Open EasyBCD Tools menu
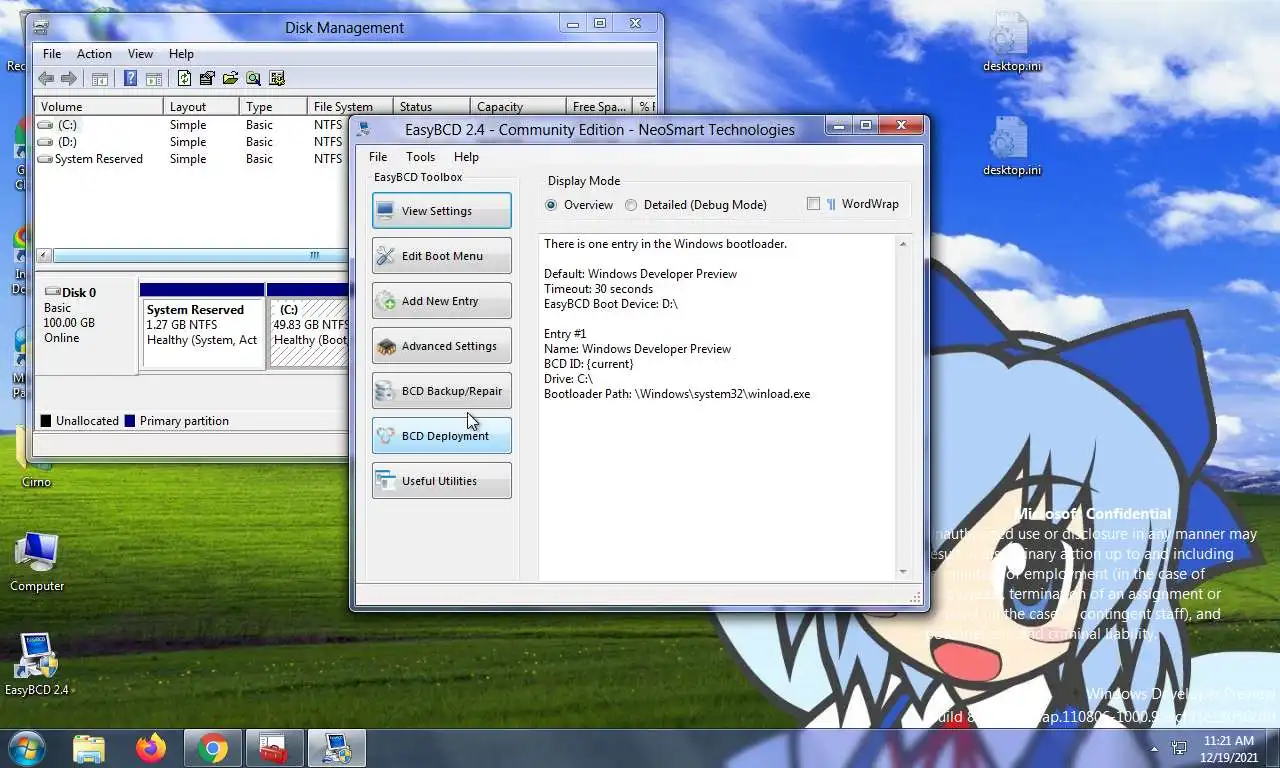This screenshot has height=768, width=1280. (420, 157)
